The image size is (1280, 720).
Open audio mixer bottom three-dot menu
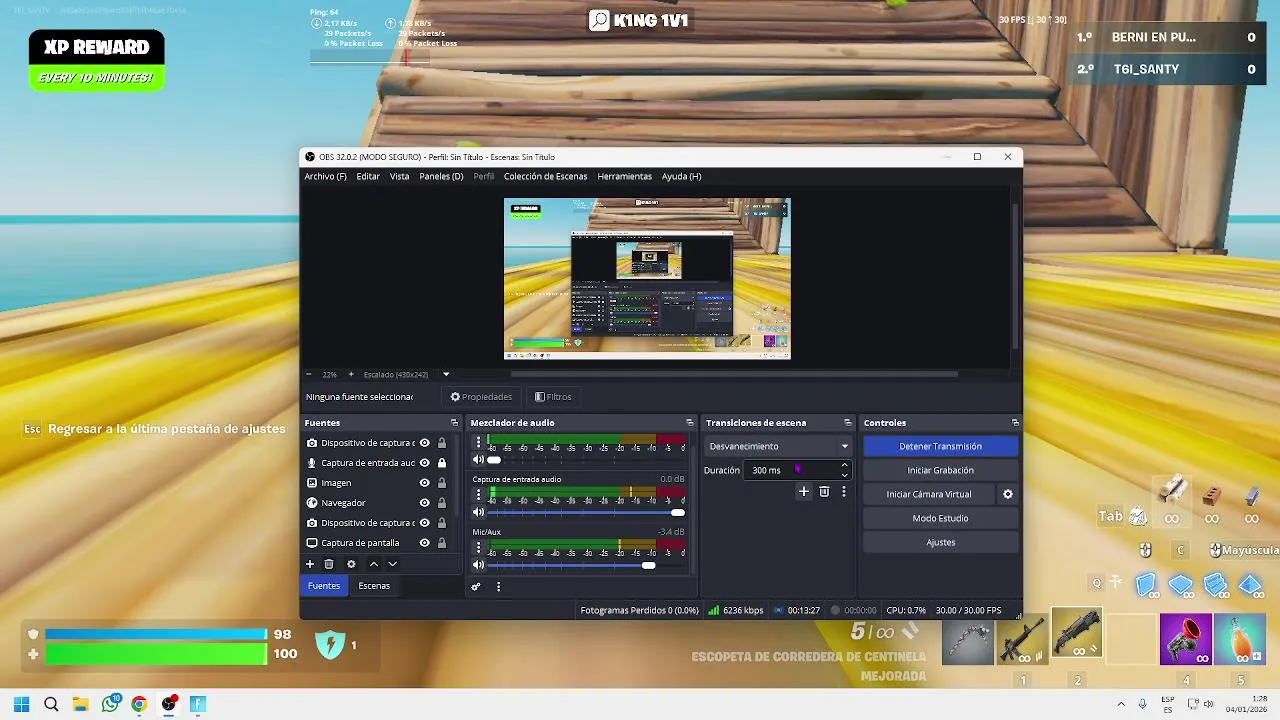point(498,587)
